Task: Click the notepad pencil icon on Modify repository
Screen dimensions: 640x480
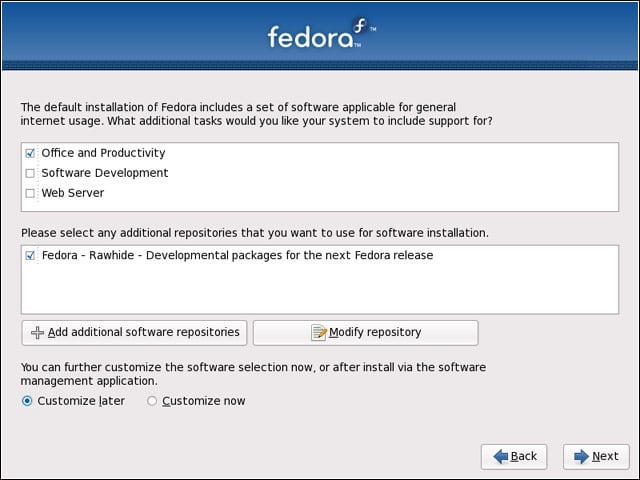Action: pos(319,333)
